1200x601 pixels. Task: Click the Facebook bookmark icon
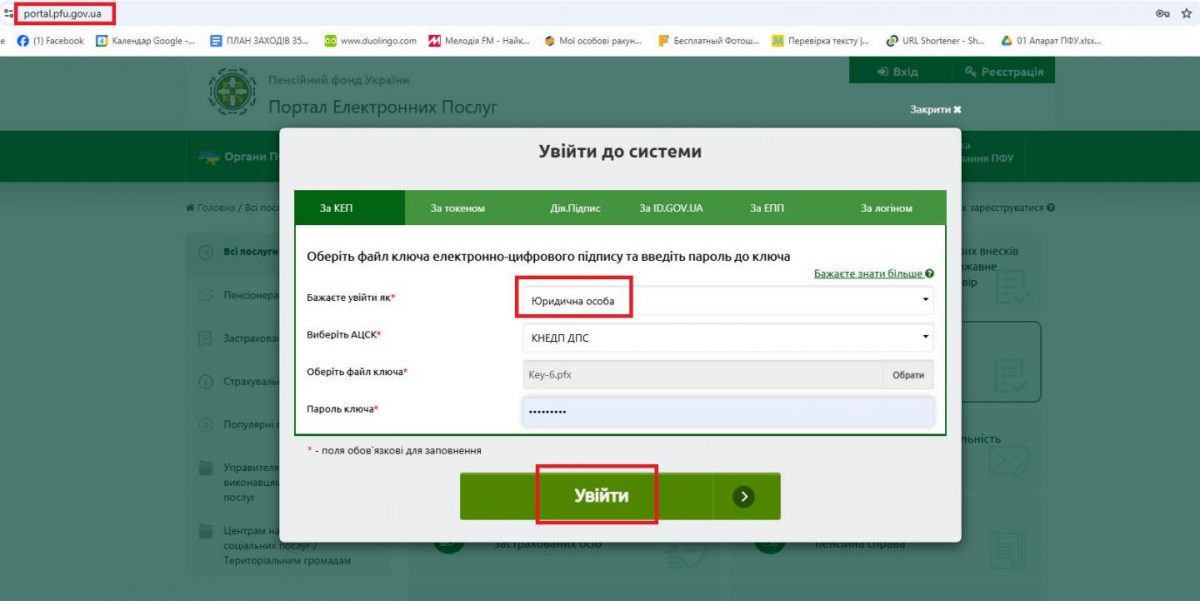point(23,41)
